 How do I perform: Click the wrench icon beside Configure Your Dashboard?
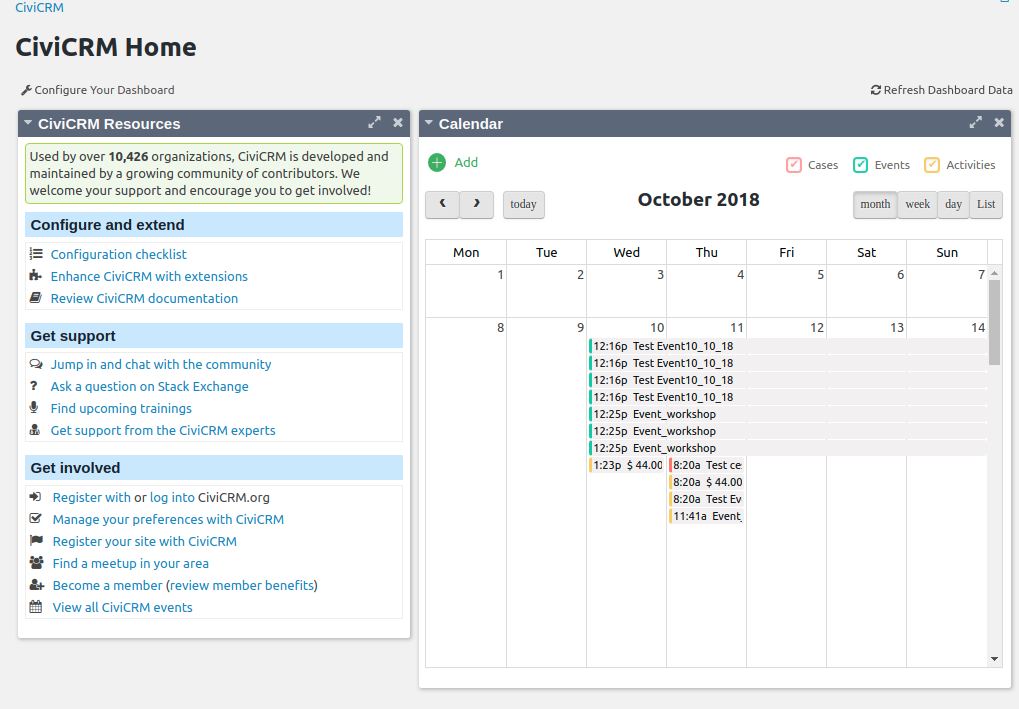pos(26,90)
